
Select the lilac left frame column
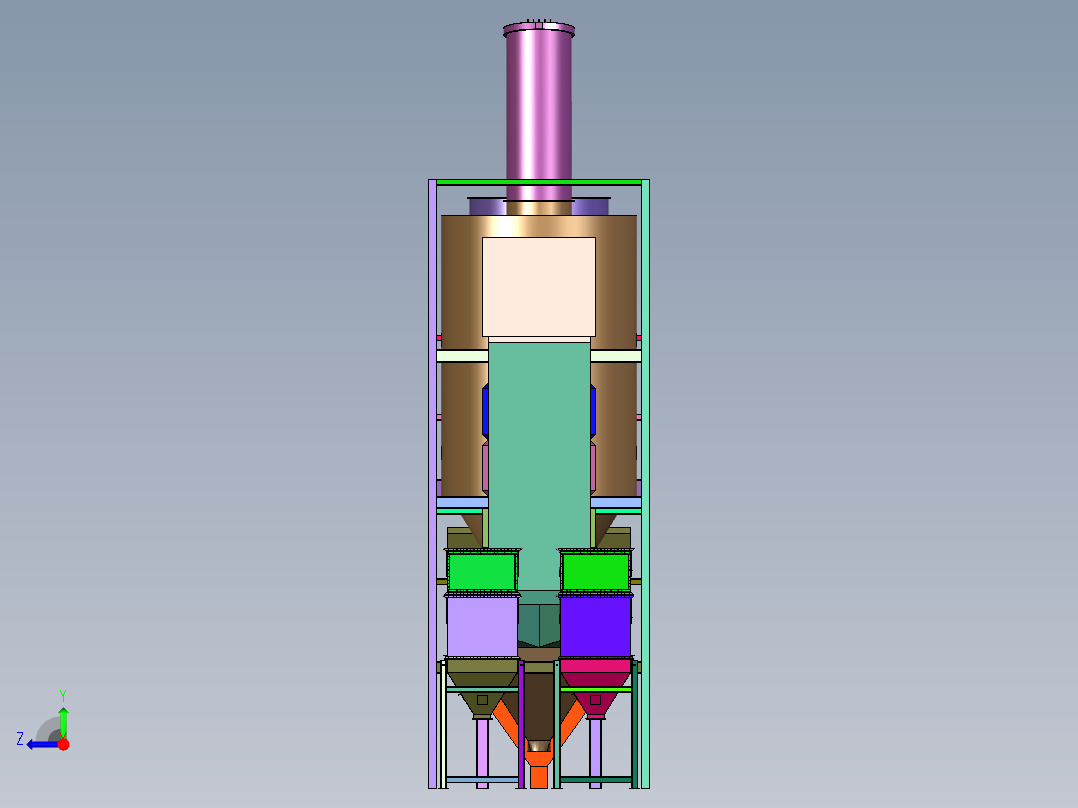(x=432, y=483)
